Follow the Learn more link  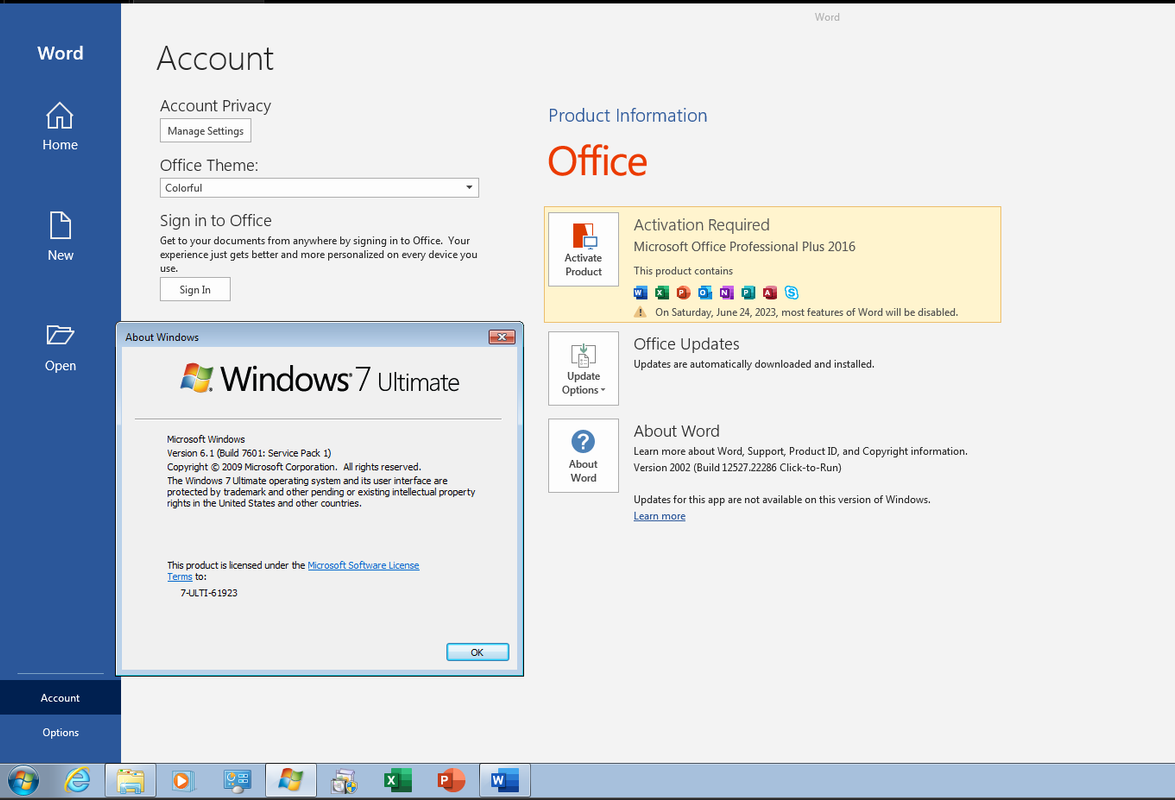(x=659, y=516)
